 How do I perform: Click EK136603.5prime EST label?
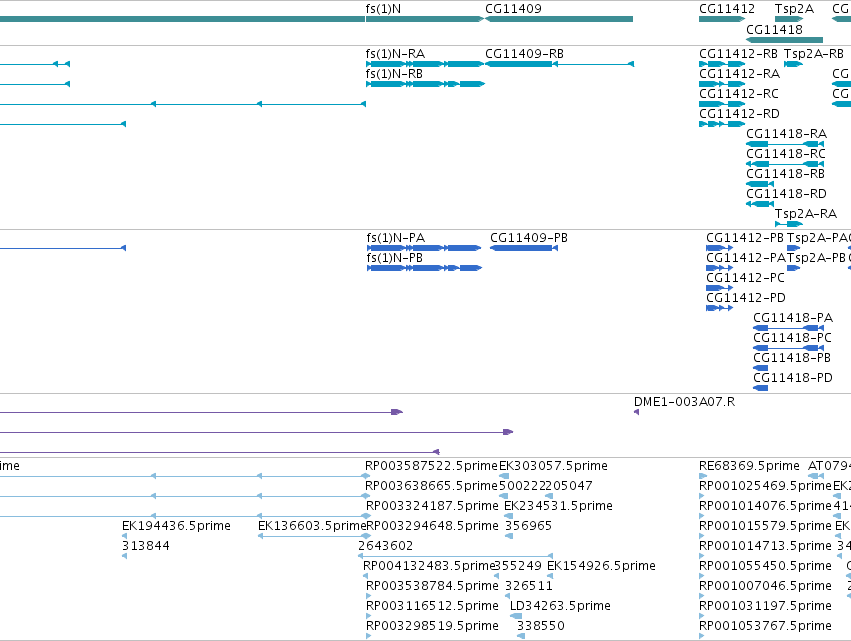click(312, 526)
